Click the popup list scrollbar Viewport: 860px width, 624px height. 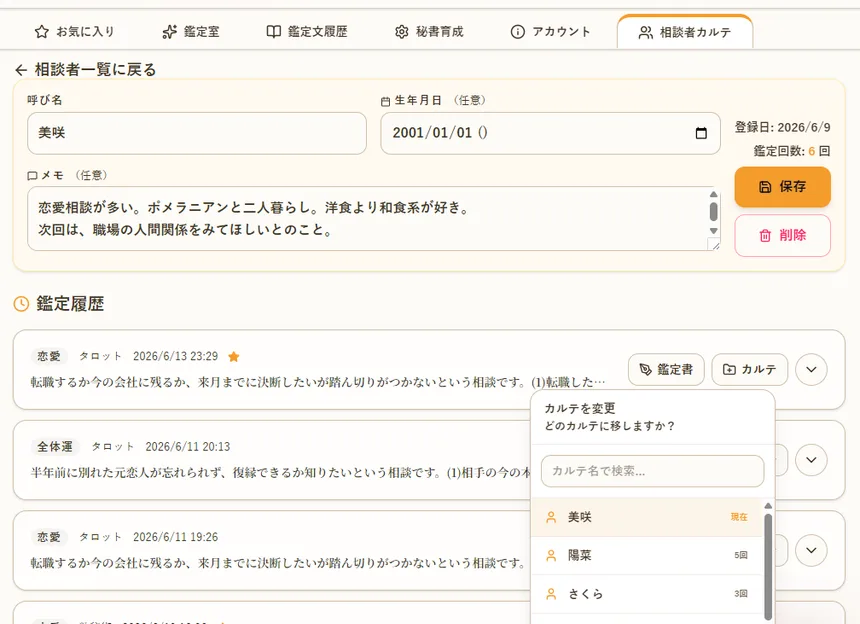768,566
